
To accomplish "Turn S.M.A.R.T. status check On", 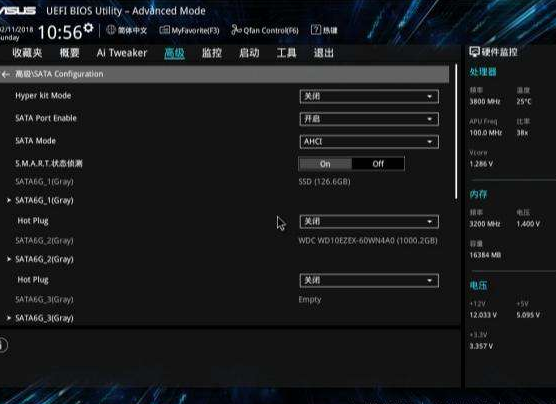I will pyautogui.click(x=325, y=164).
